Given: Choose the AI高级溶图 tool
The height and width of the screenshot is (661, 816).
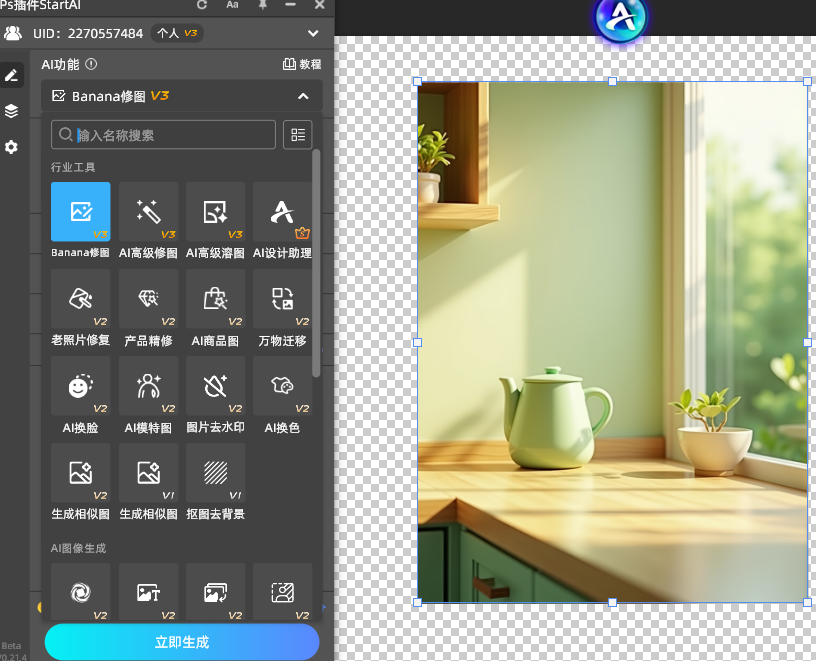Looking at the screenshot, I should pos(216,212).
